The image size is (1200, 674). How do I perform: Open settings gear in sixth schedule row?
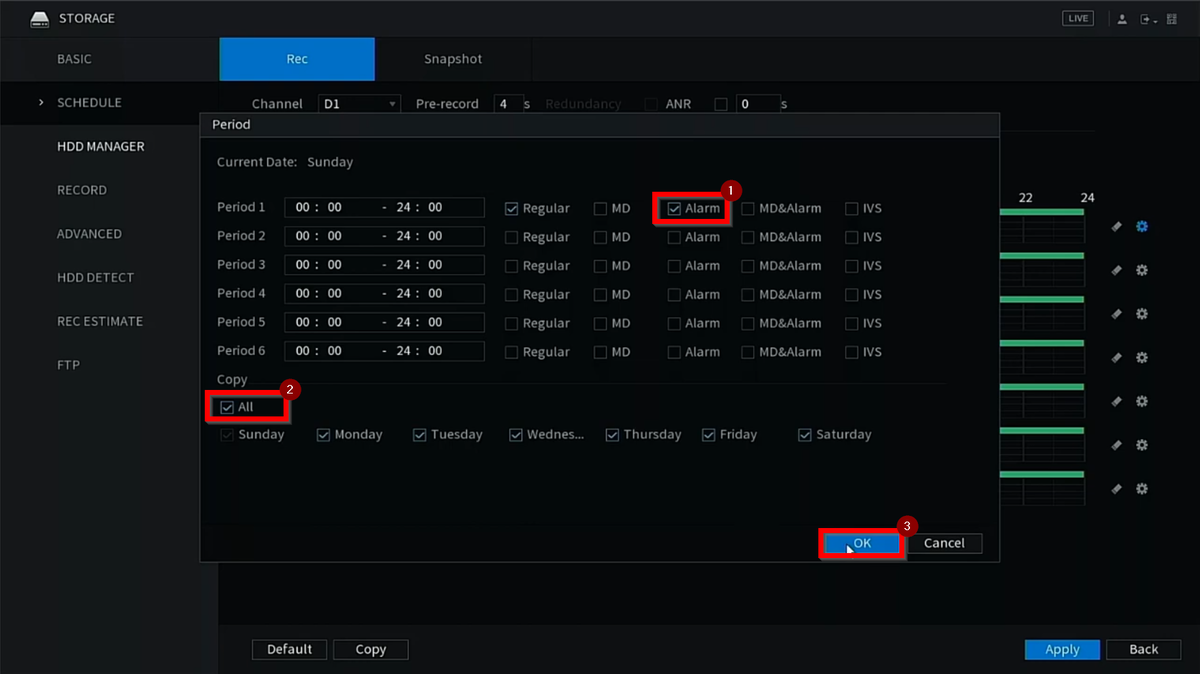coord(1142,445)
